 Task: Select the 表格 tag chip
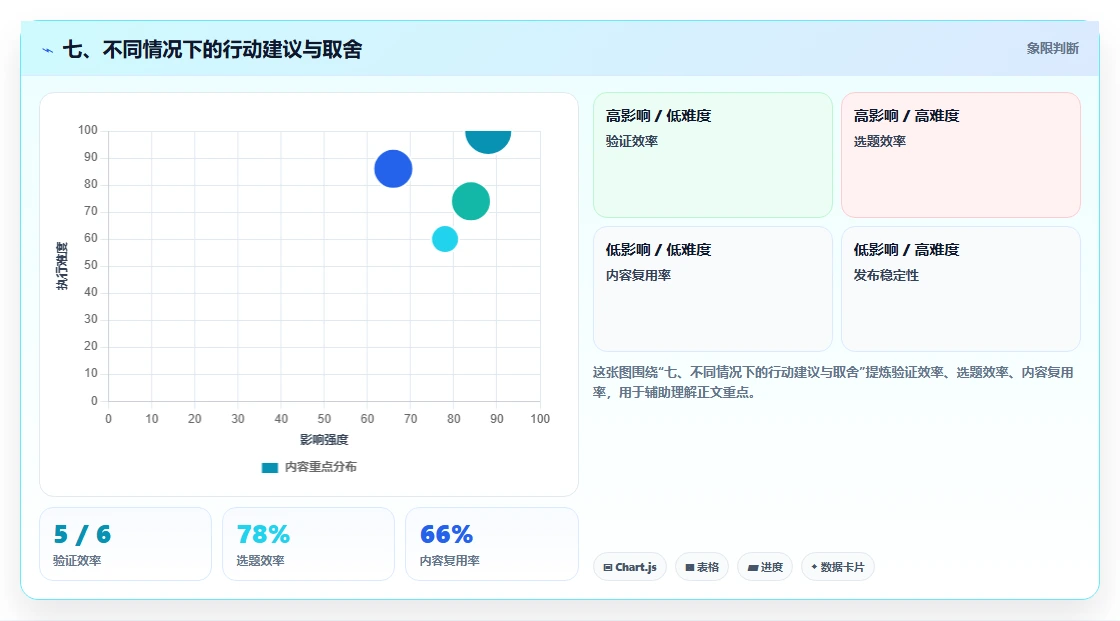tap(702, 567)
